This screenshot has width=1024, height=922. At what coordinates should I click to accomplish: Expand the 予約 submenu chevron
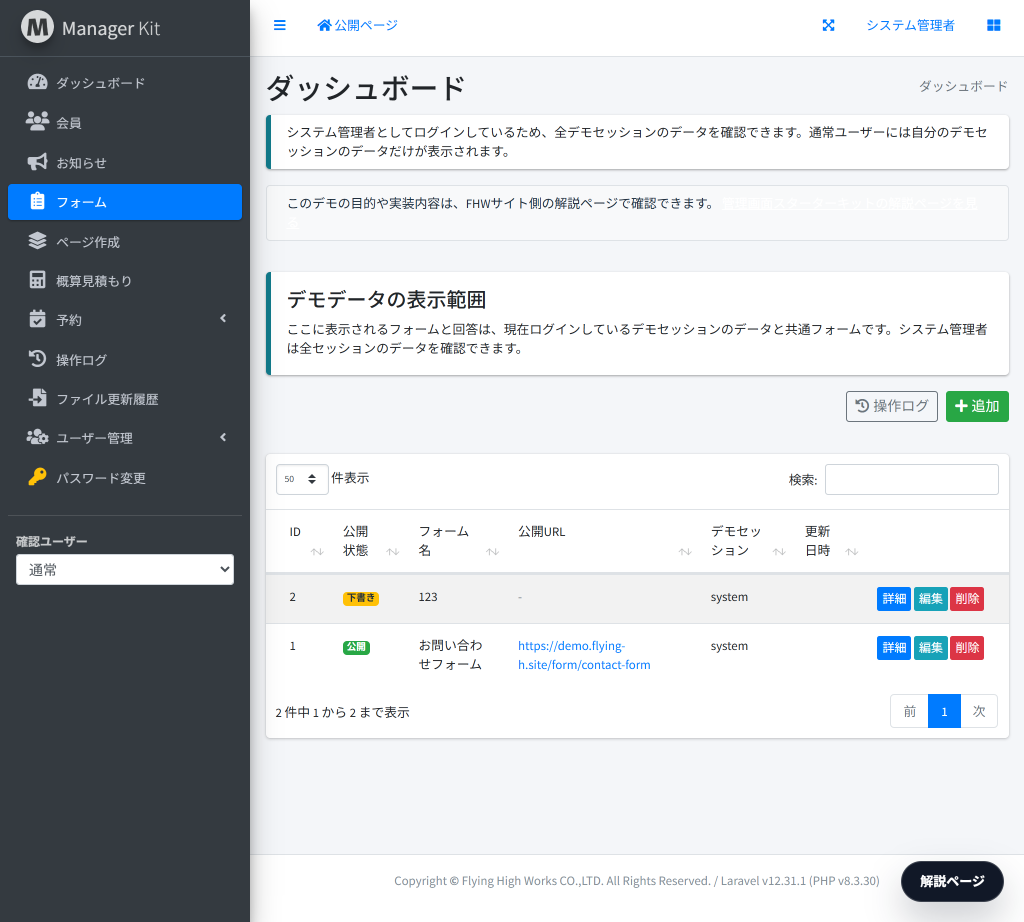pos(223,319)
